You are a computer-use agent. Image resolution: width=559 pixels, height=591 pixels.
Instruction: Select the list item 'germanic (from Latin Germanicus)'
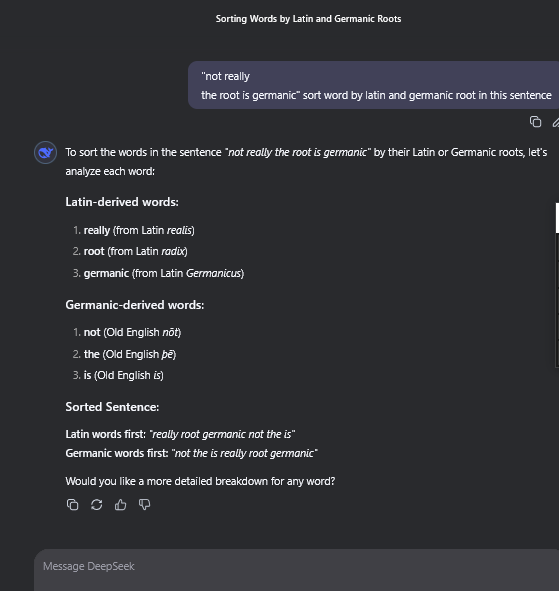click(164, 273)
